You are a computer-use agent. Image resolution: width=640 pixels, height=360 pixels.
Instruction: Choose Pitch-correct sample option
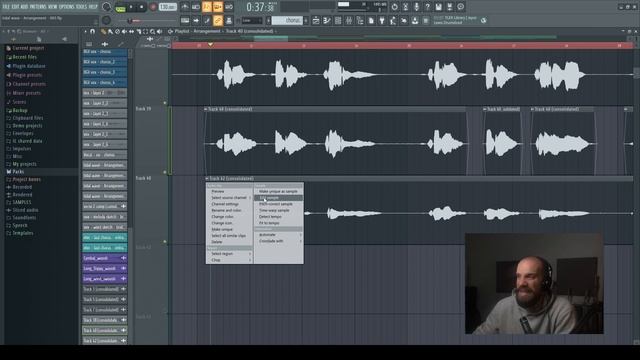point(278,204)
